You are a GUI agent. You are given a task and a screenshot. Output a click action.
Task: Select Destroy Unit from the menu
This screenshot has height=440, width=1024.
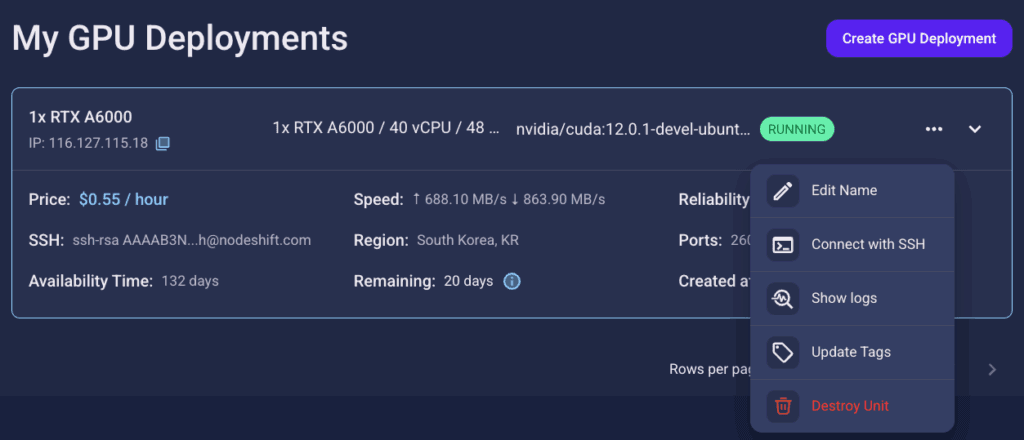click(x=850, y=406)
